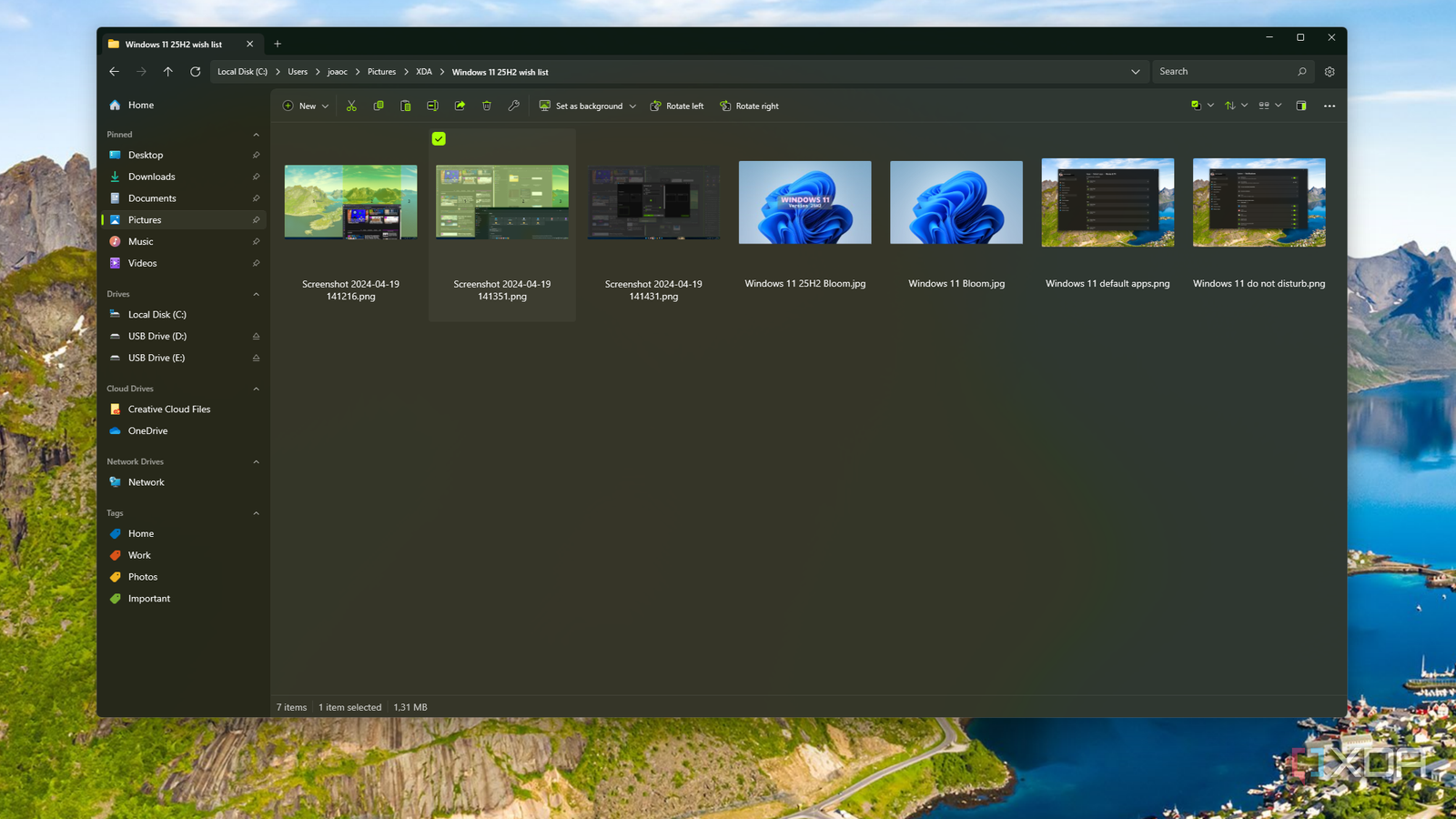Share the selected file via Share icon
Viewport: 1456px width, 819px height.
click(x=460, y=106)
